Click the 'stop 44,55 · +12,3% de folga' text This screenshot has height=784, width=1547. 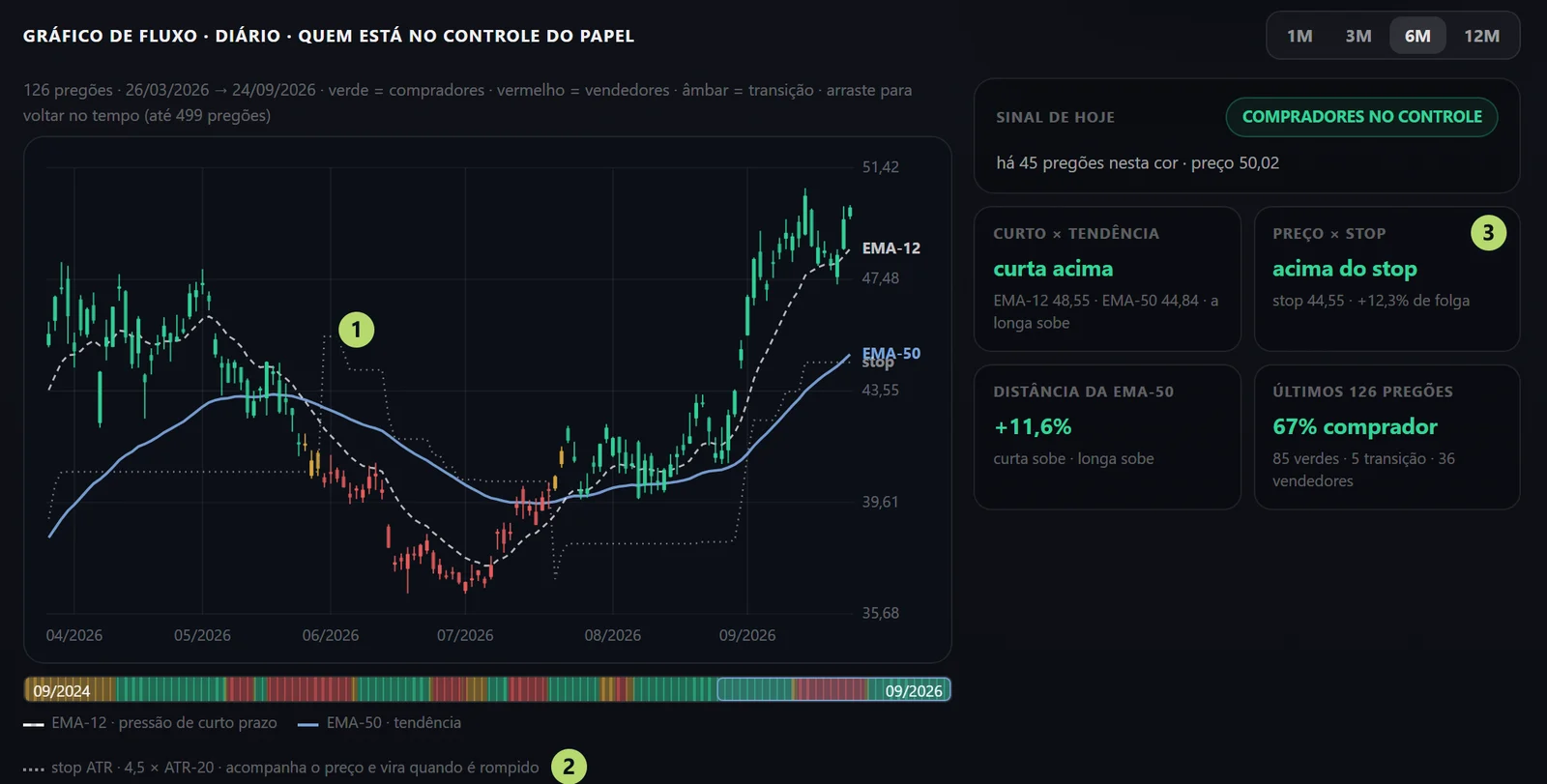[x=1370, y=301]
